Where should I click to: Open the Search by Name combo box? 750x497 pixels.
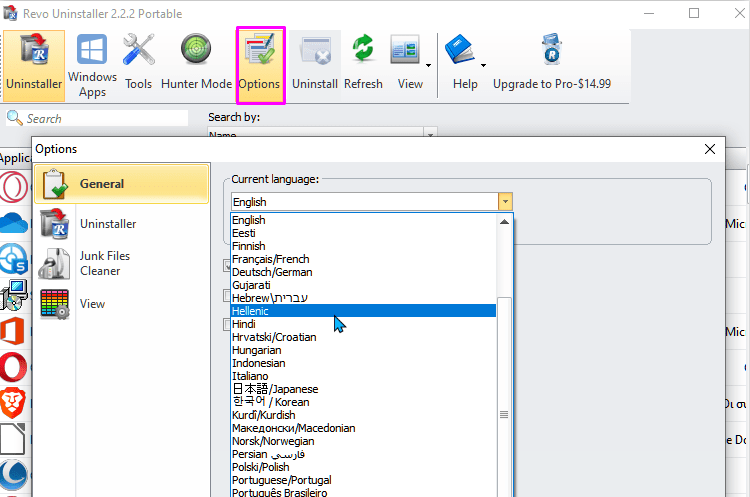322,133
